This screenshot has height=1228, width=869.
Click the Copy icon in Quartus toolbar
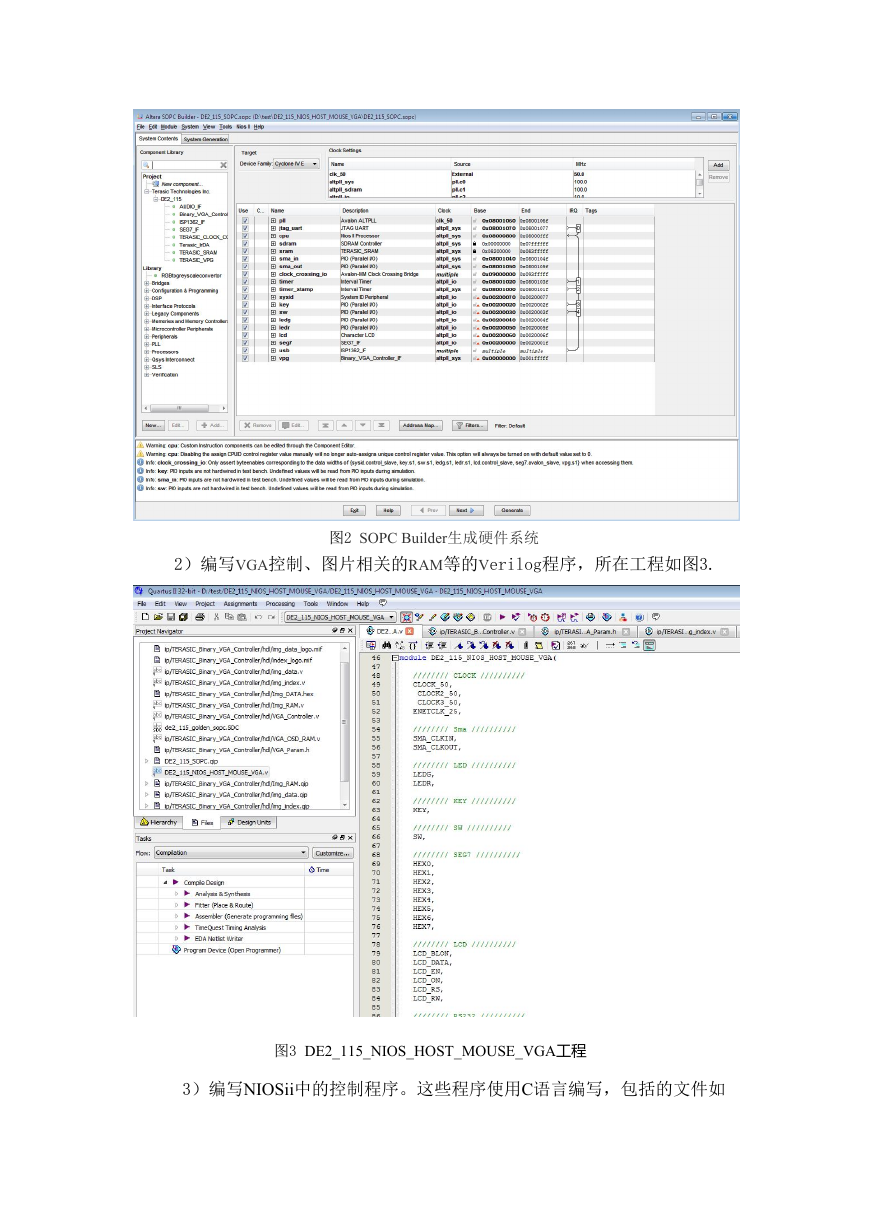[x=228, y=617]
